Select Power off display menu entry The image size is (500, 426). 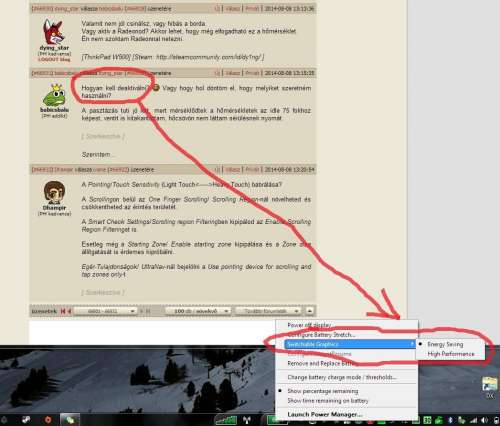click(x=347, y=325)
